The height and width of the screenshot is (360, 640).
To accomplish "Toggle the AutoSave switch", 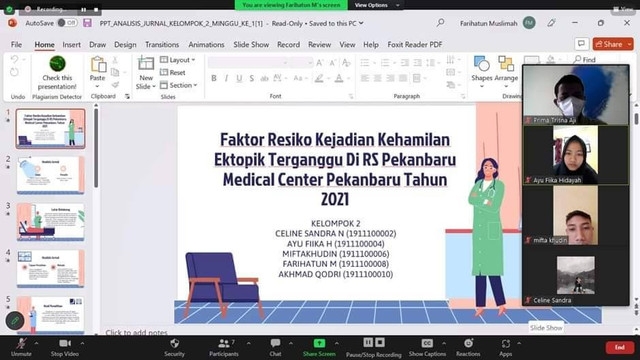I will 67,23.
